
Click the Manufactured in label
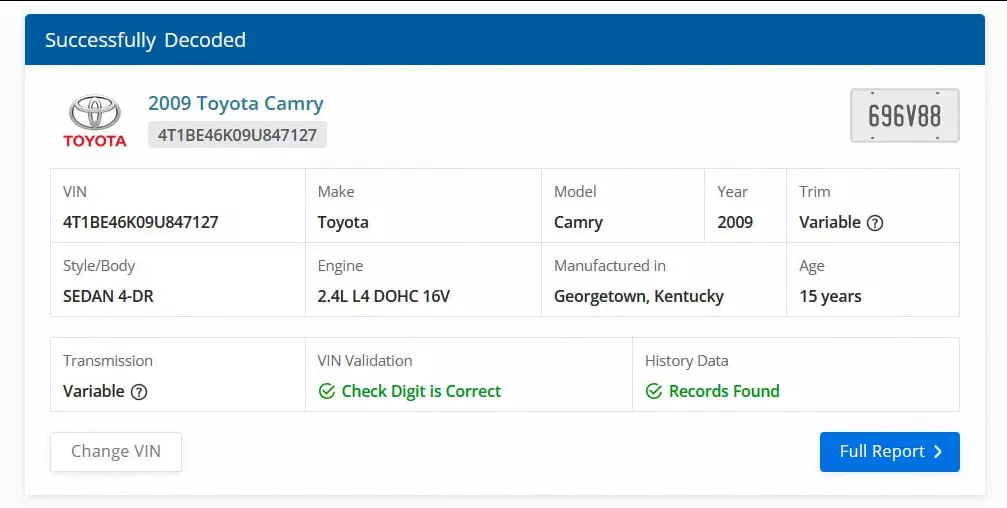[x=610, y=266]
